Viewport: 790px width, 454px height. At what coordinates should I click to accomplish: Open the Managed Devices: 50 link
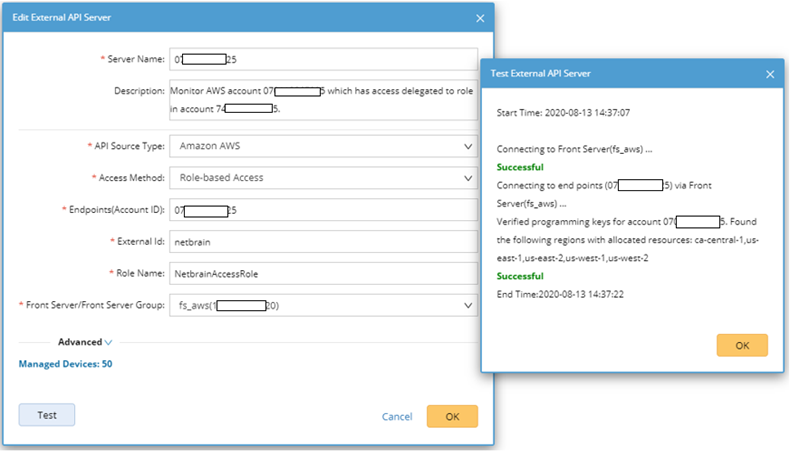point(65,364)
